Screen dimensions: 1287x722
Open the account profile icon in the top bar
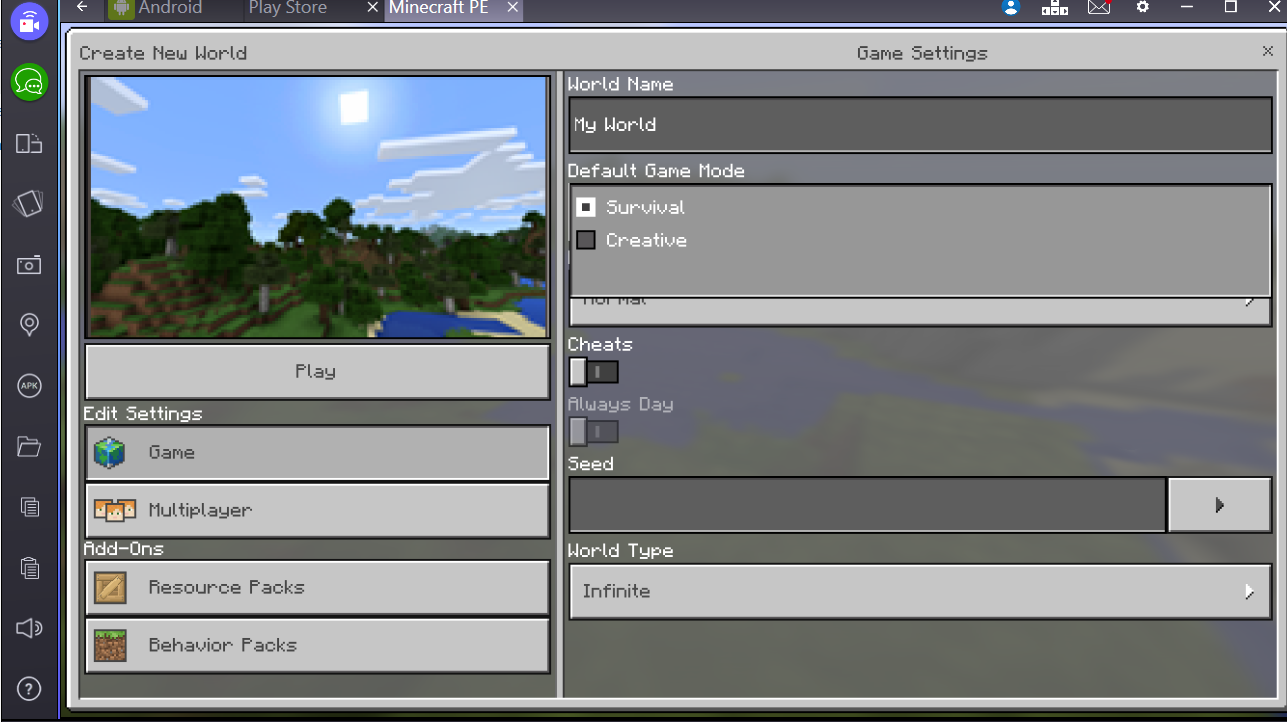[x=1011, y=8]
